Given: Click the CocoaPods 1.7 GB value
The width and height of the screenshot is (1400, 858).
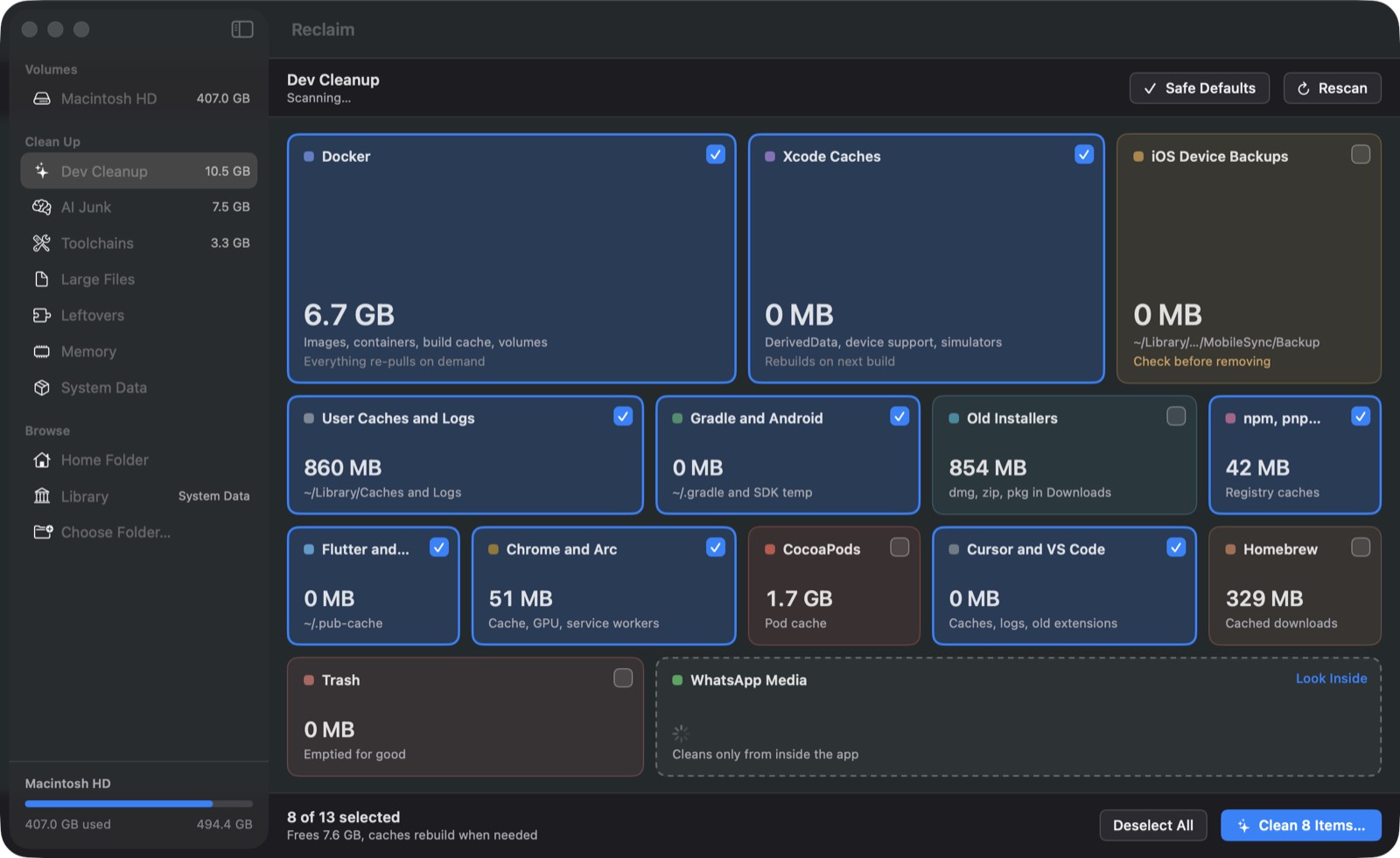Looking at the screenshot, I should (799, 599).
